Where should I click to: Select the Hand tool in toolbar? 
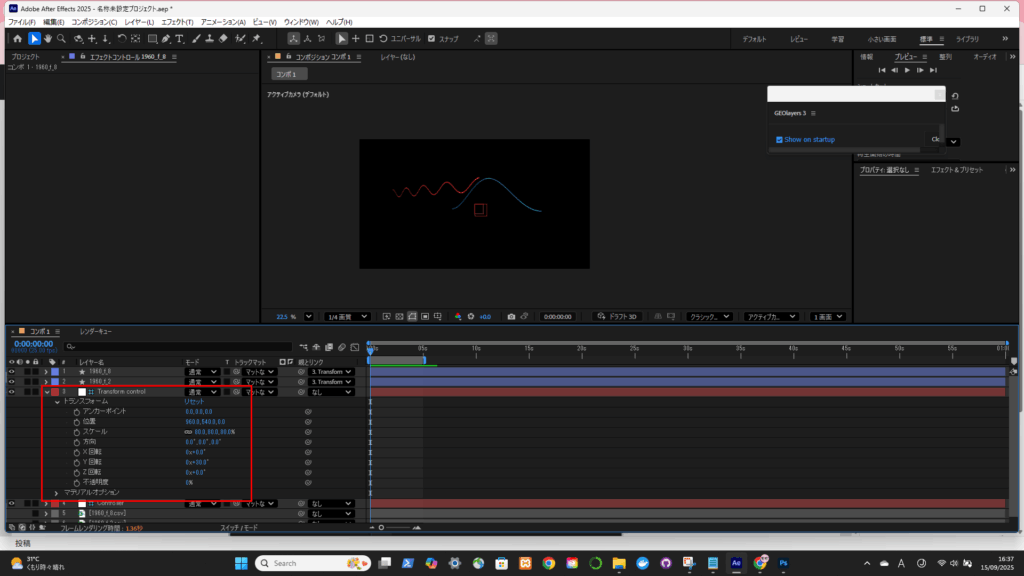[48, 39]
